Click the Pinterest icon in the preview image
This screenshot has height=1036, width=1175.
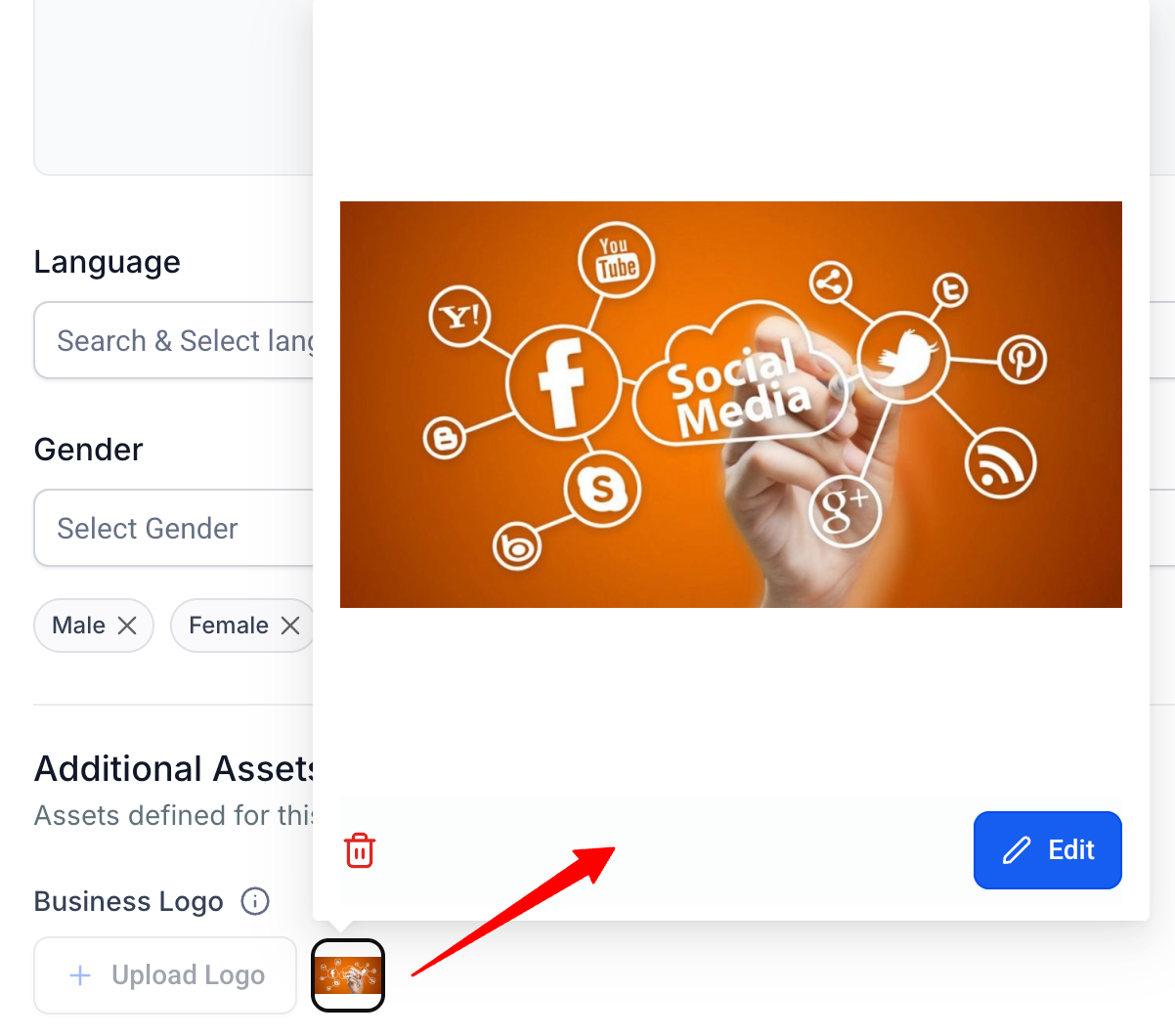[x=1023, y=359]
